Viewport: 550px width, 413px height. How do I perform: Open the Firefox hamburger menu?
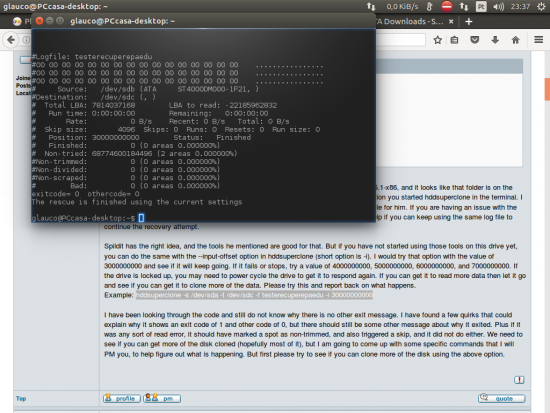click(x=538, y=40)
